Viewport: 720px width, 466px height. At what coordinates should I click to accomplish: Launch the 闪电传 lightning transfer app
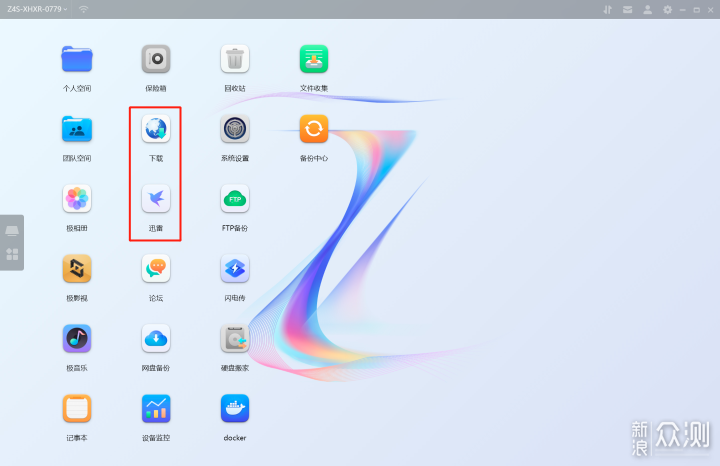coord(235,269)
